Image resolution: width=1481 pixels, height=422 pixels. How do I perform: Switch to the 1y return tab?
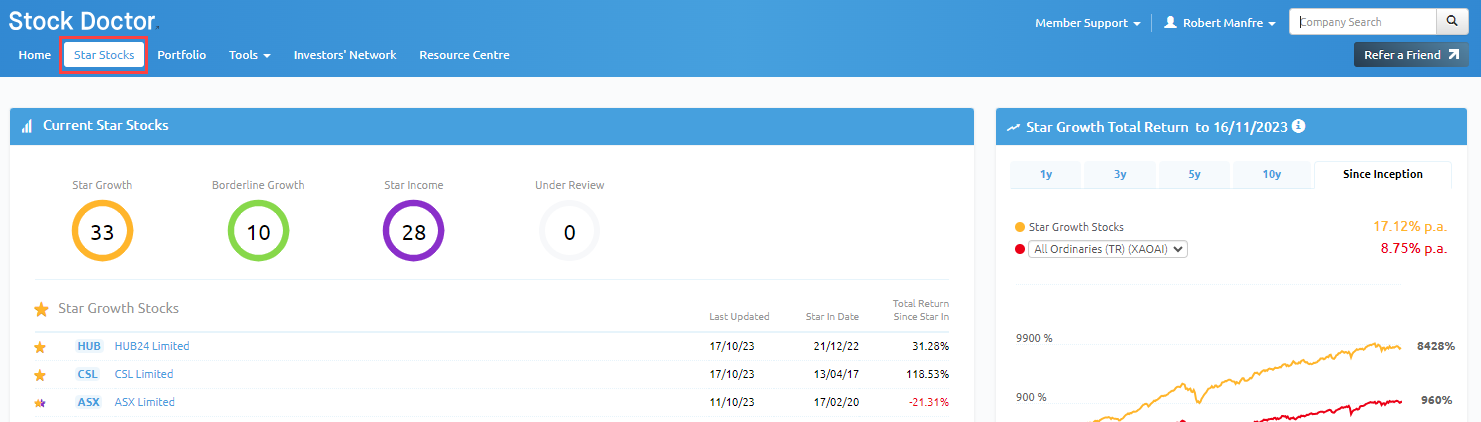pyautogui.click(x=1046, y=174)
